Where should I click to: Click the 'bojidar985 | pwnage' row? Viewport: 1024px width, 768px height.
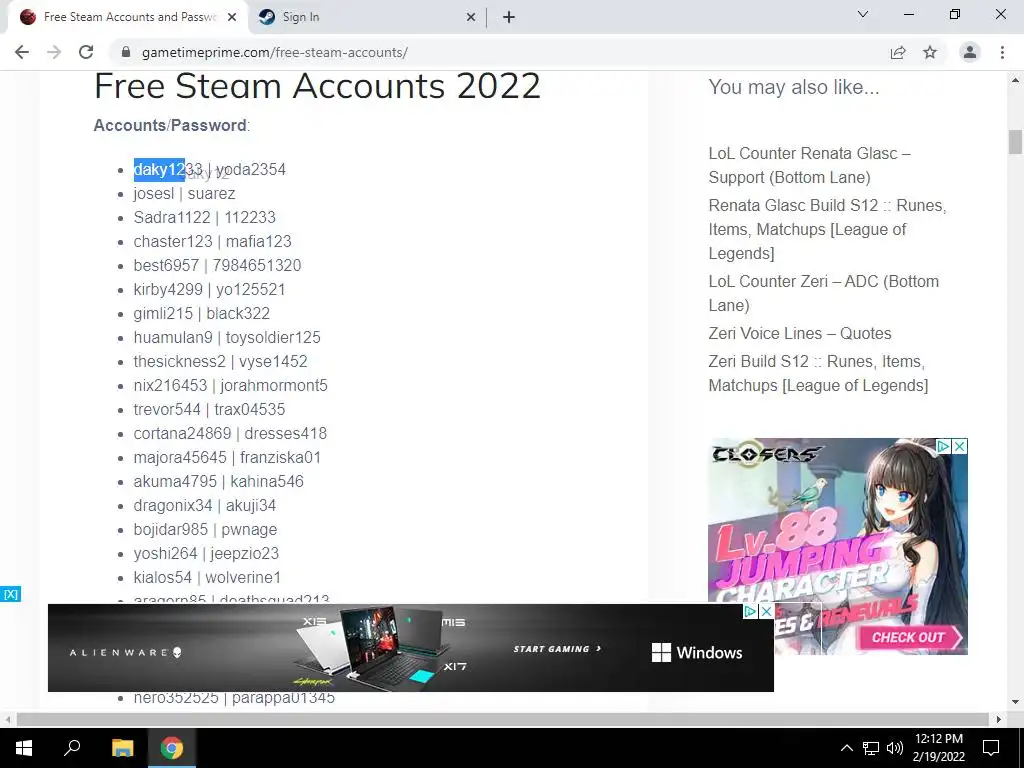coord(205,530)
